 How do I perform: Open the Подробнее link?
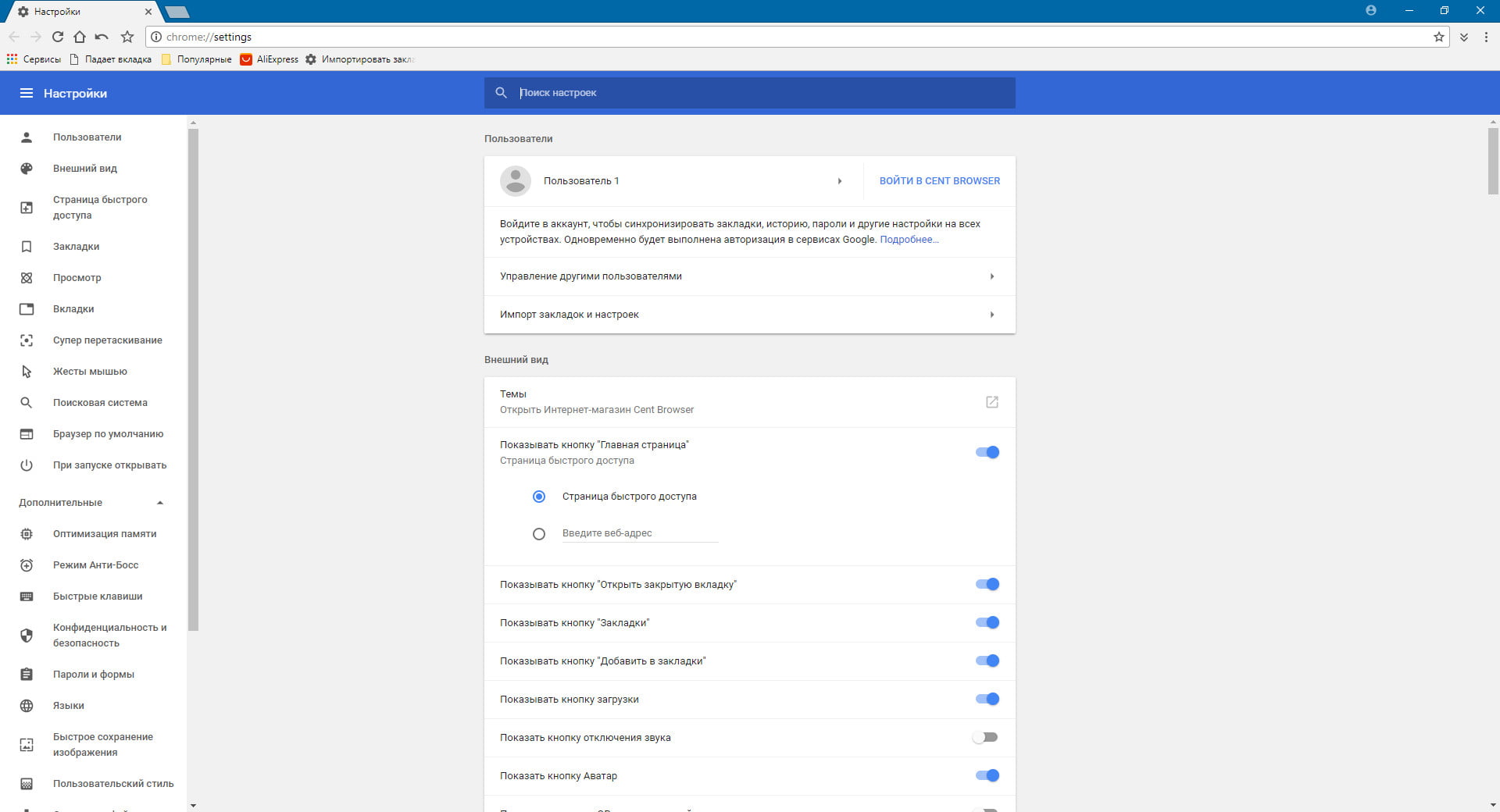(909, 240)
